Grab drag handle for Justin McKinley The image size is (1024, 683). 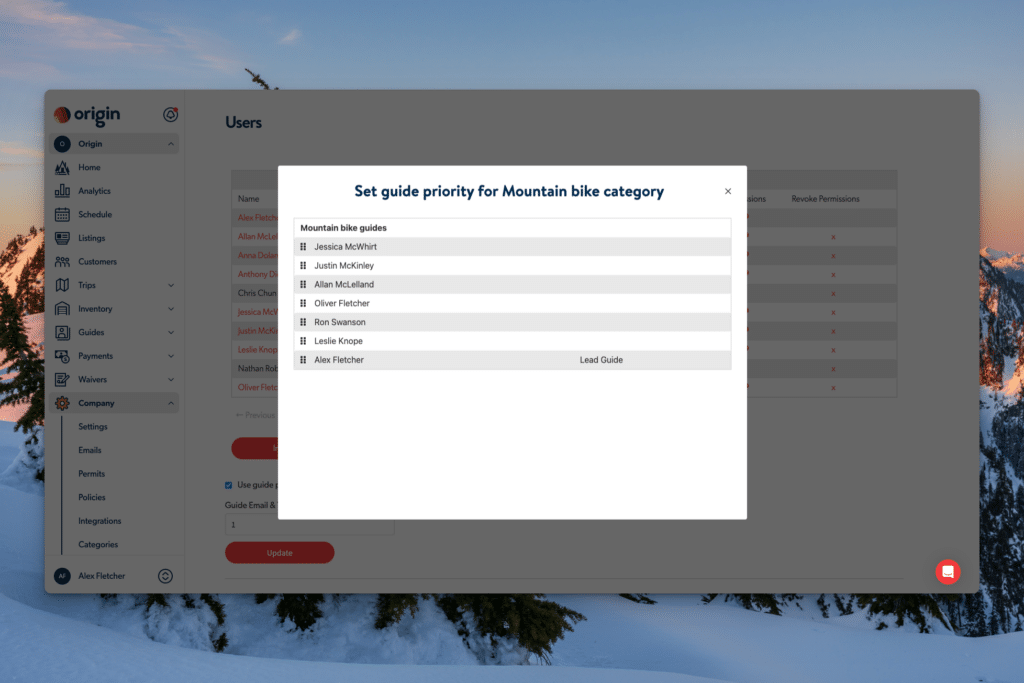point(303,266)
